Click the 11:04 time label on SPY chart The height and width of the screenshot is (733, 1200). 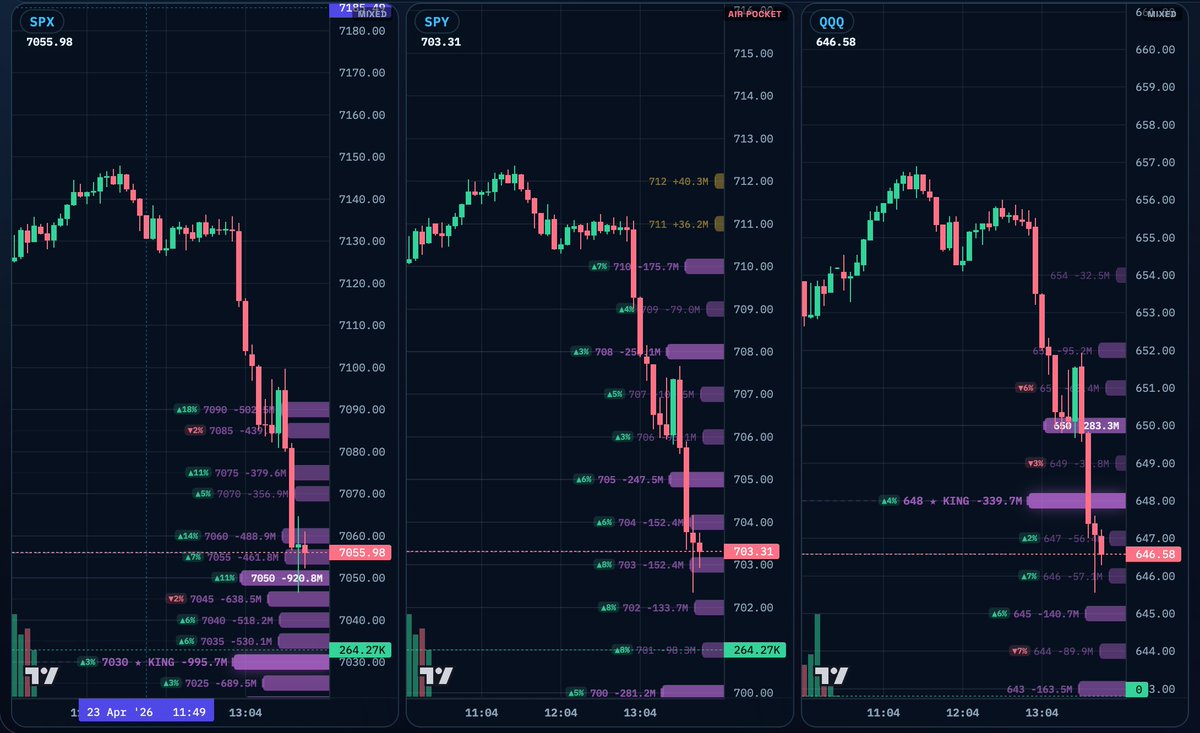coord(482,713)
